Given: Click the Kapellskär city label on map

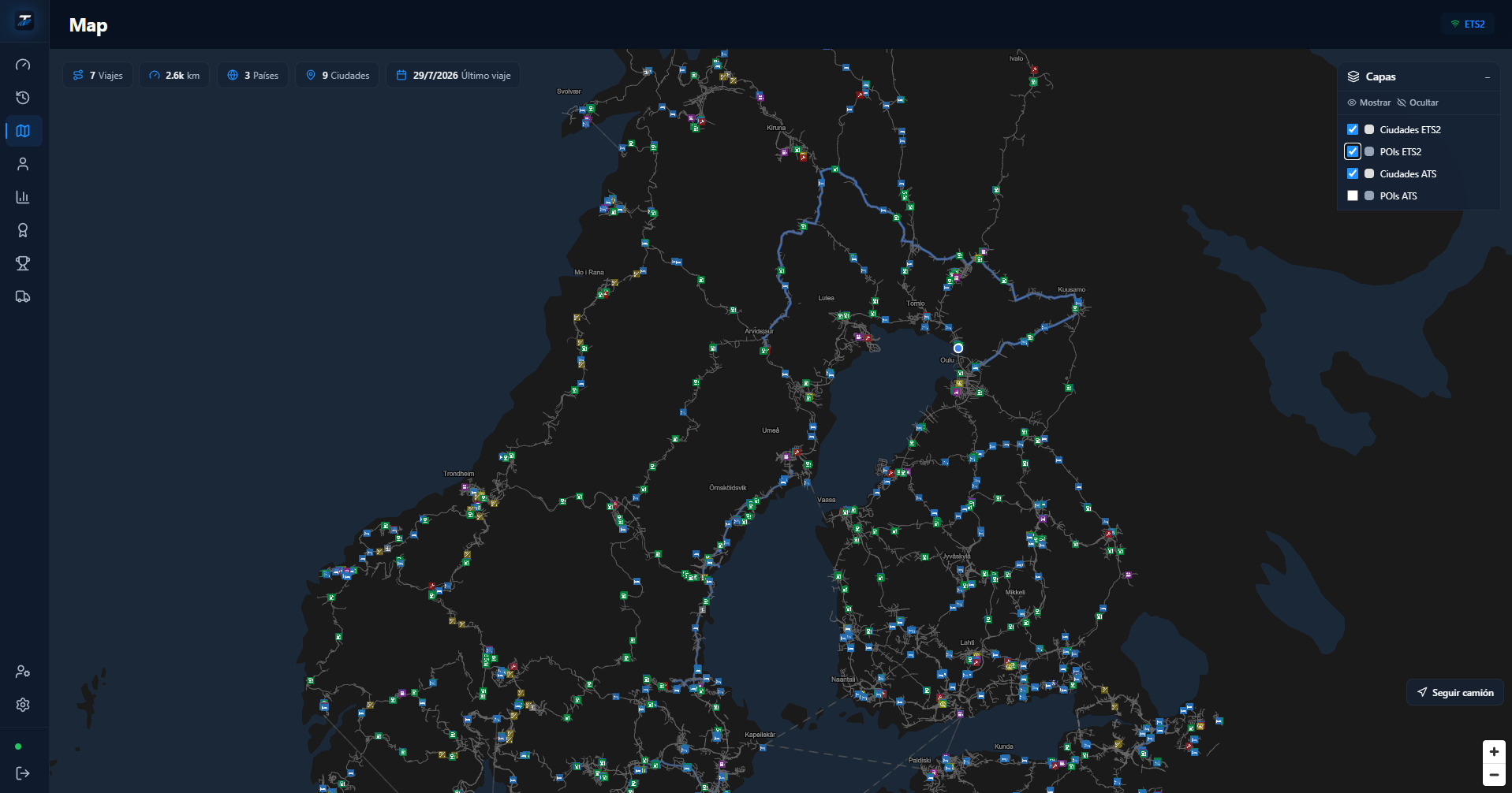Looking at the screenshot, I should coord(760,735).
